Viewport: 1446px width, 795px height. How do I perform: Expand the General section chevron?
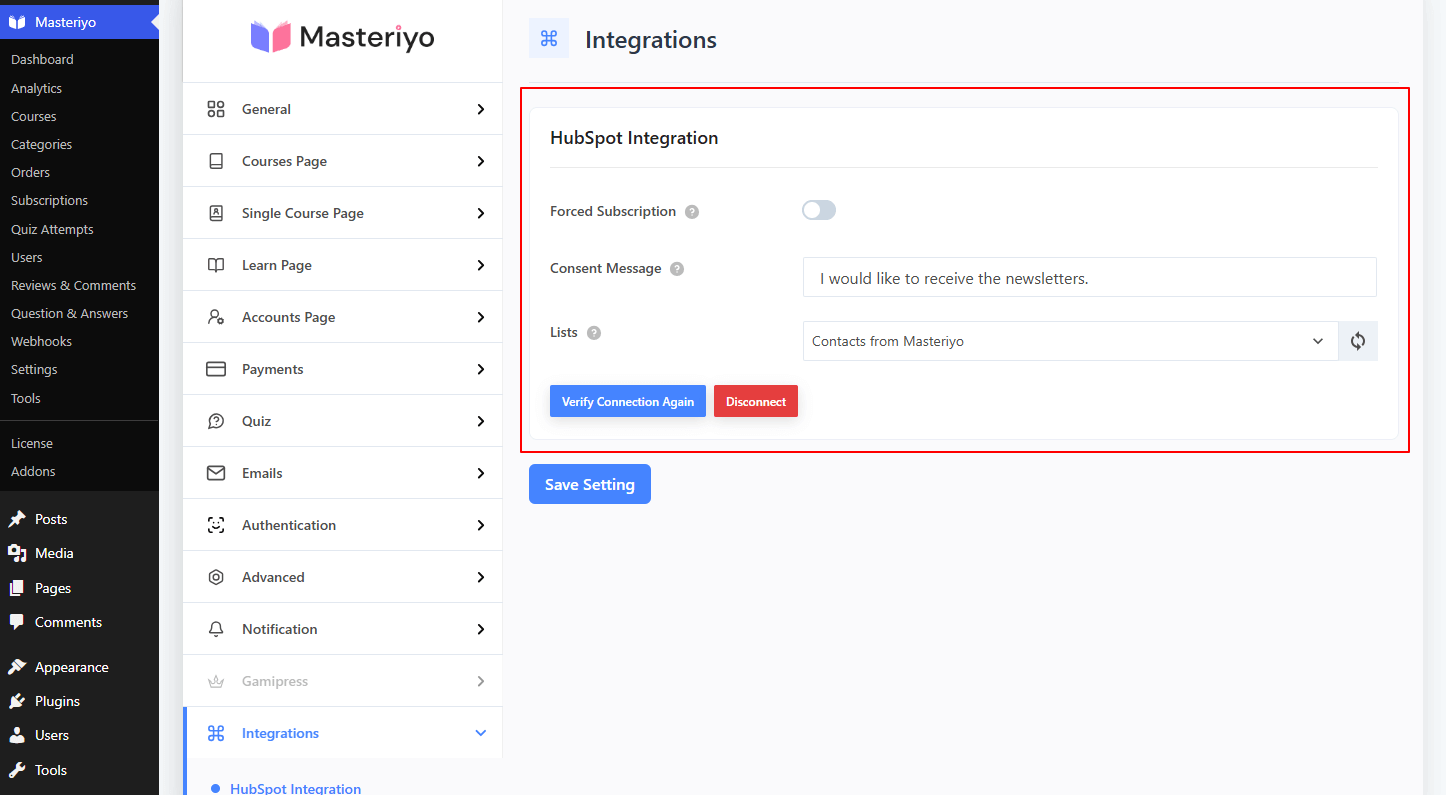click(481, 109)
